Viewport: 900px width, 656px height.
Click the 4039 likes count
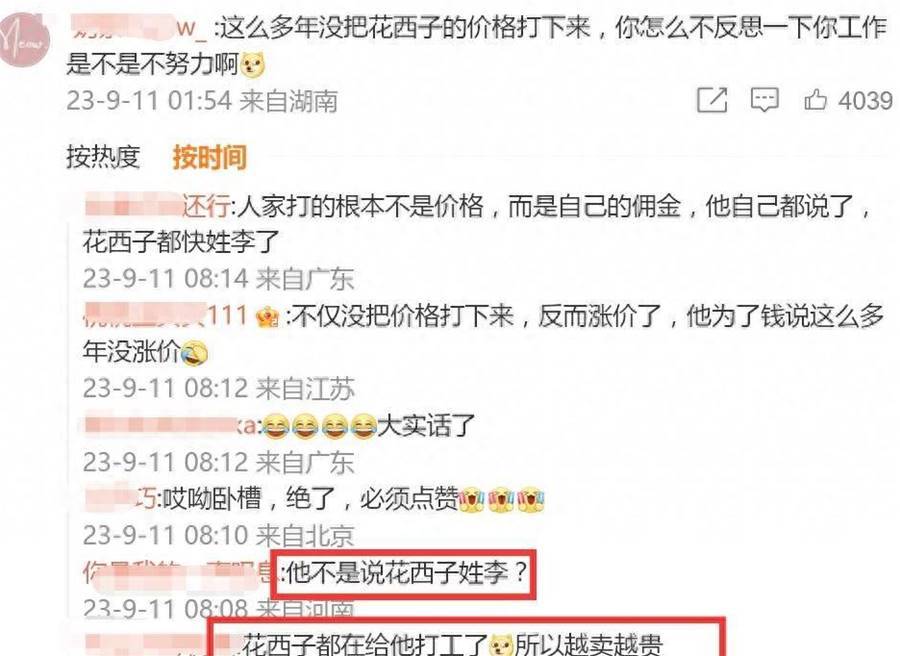click(865, 101)
